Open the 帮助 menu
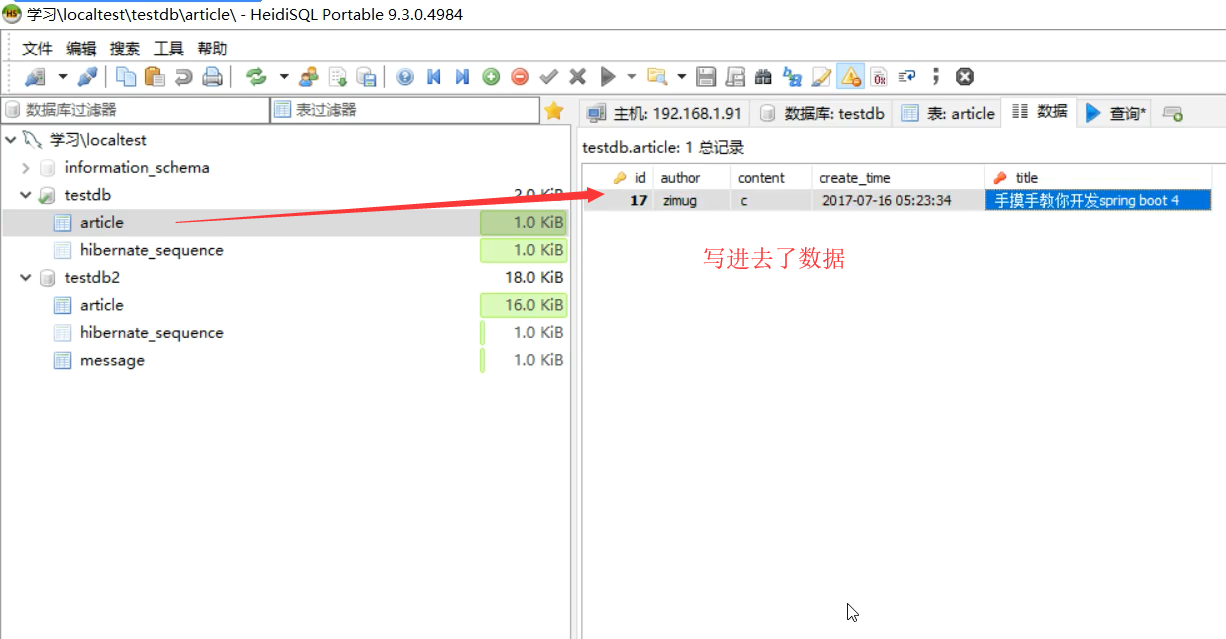 (x=212, y=48)
